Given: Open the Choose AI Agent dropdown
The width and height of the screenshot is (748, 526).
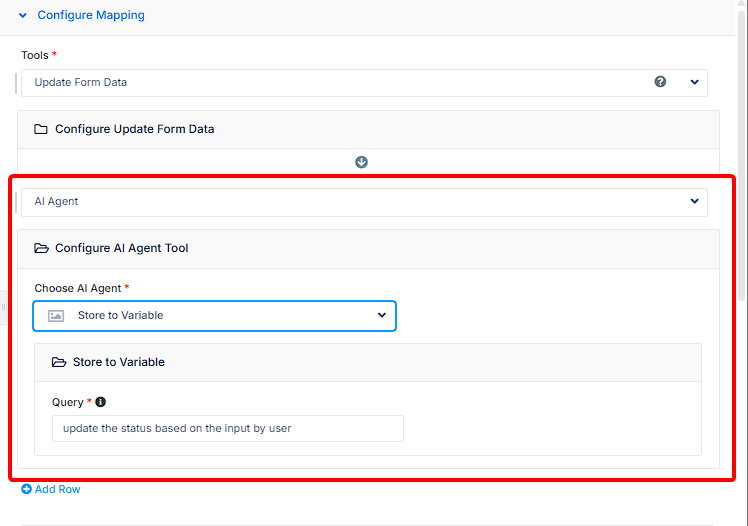Looking at the screenshot, I should tap(215, 316).
